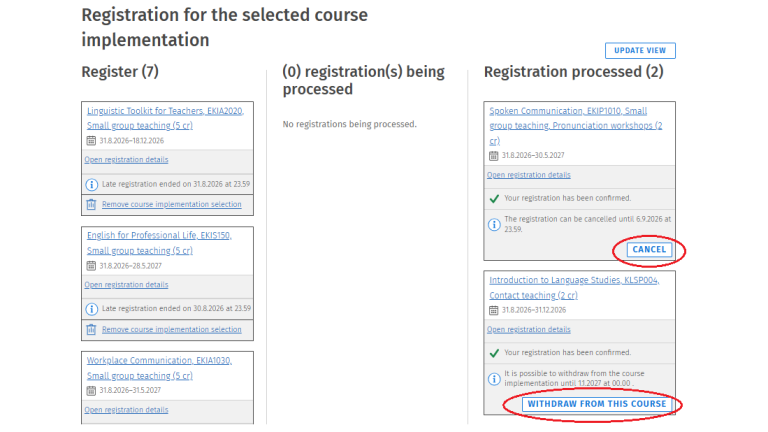
Task: Remove English for Professional Life implementation selection
Action: [171, 330]
